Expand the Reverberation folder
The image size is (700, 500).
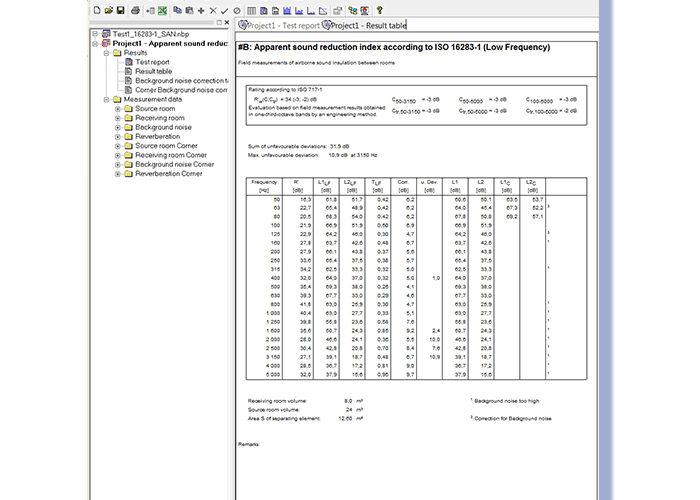click(118, 137)
